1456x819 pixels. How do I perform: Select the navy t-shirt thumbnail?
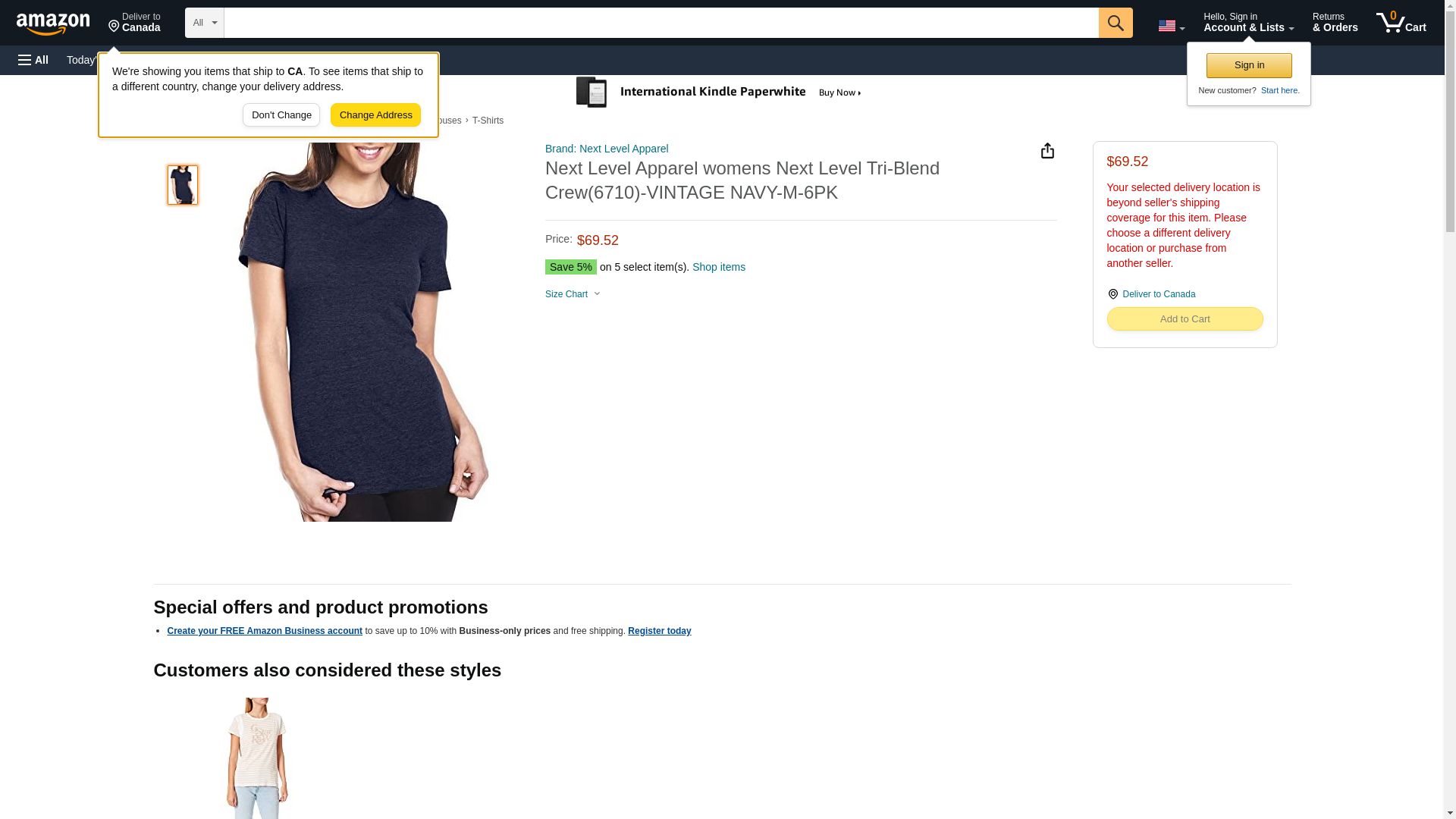pyautogui.click(x=183, y=185)
